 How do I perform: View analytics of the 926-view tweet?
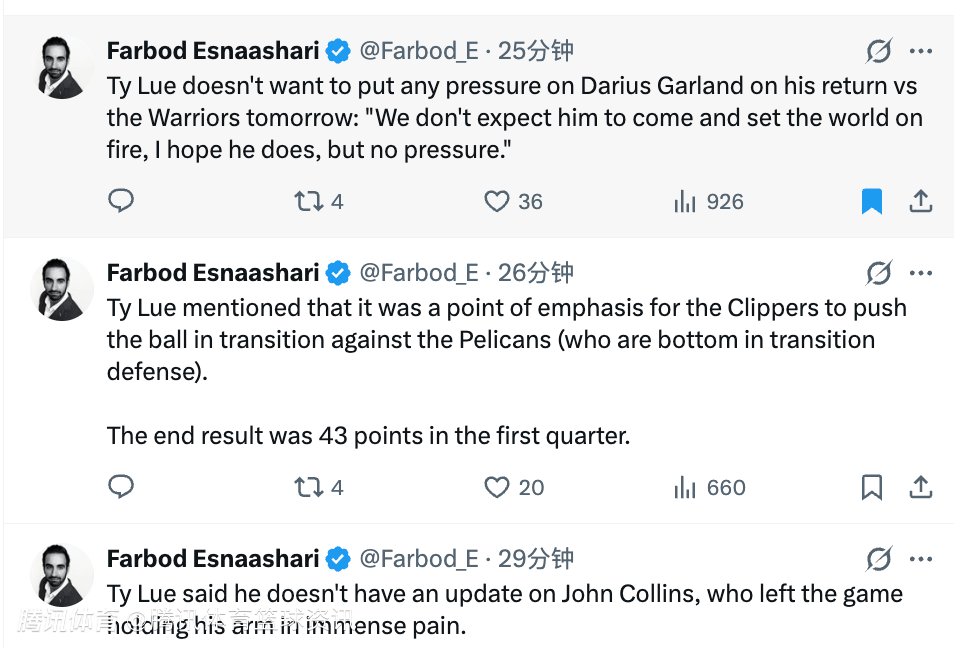tap(685, 201)
